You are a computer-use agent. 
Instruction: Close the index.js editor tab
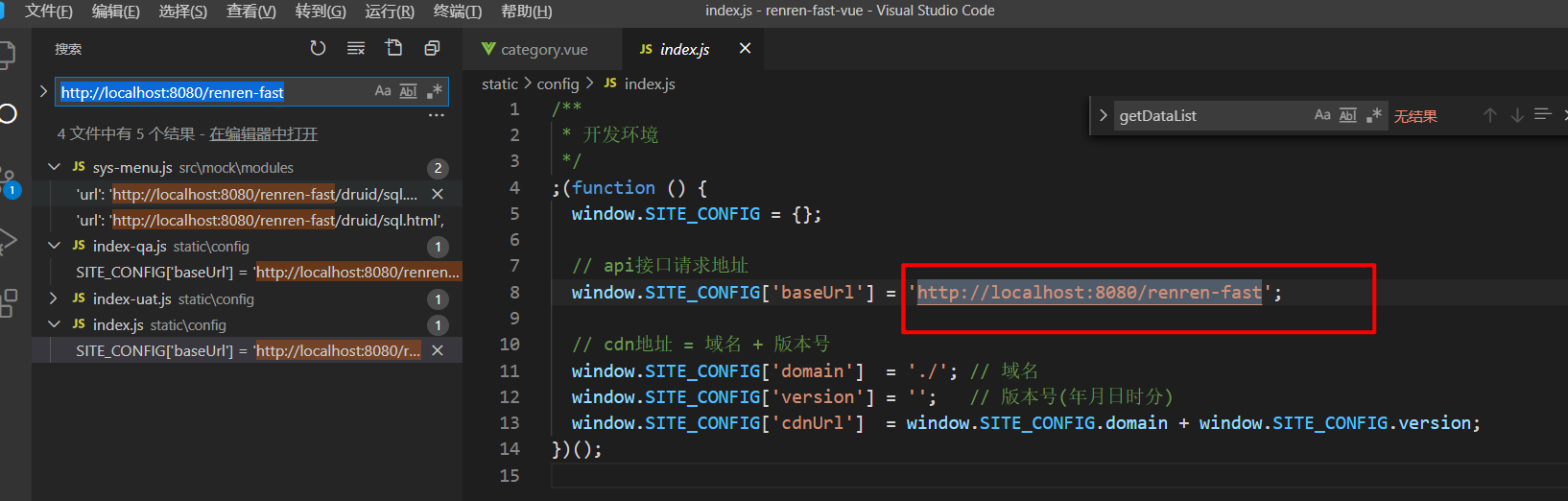(745, 48)
